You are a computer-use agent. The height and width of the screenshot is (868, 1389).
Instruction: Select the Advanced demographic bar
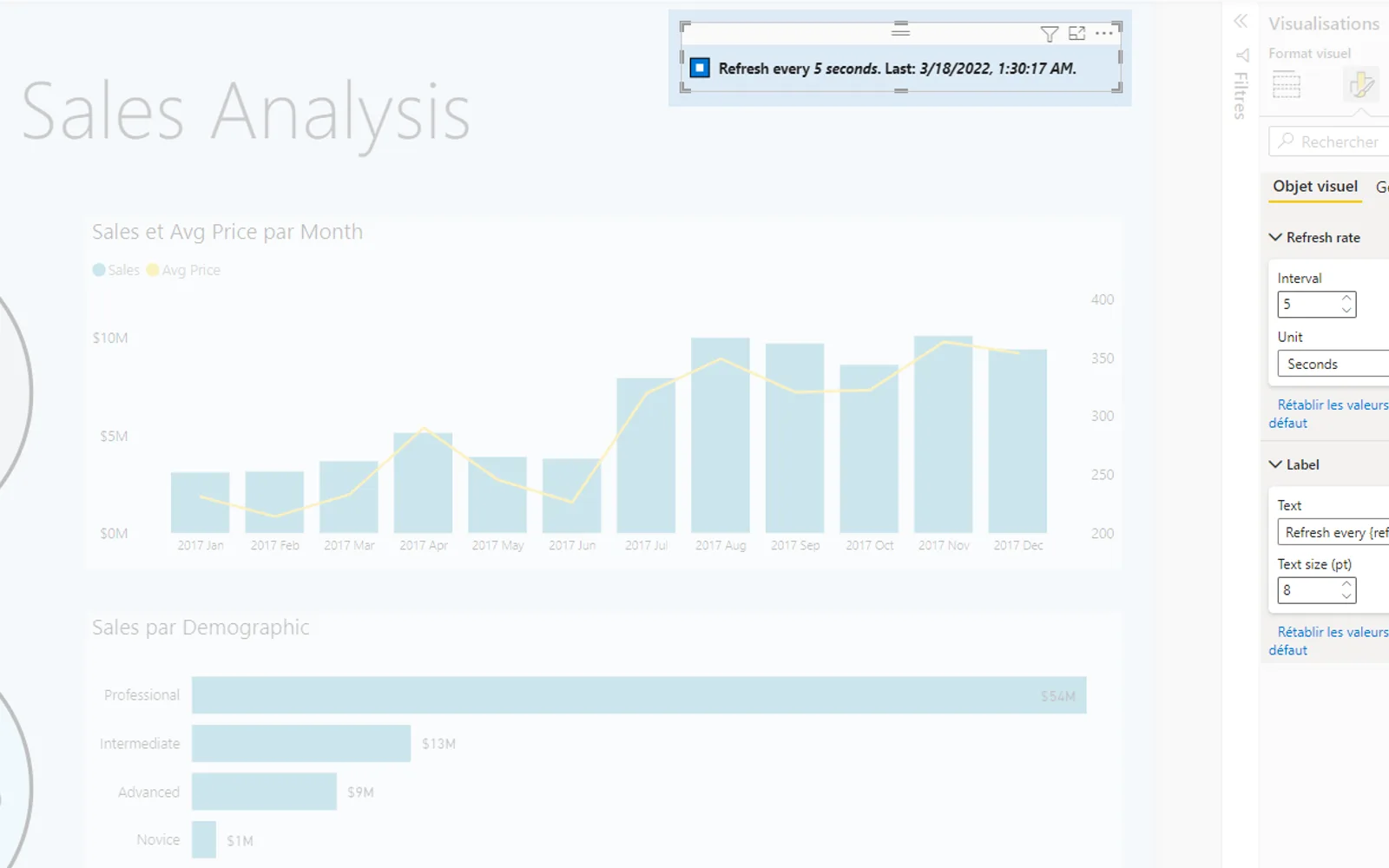pyautogui.click(x=264, y=792)
